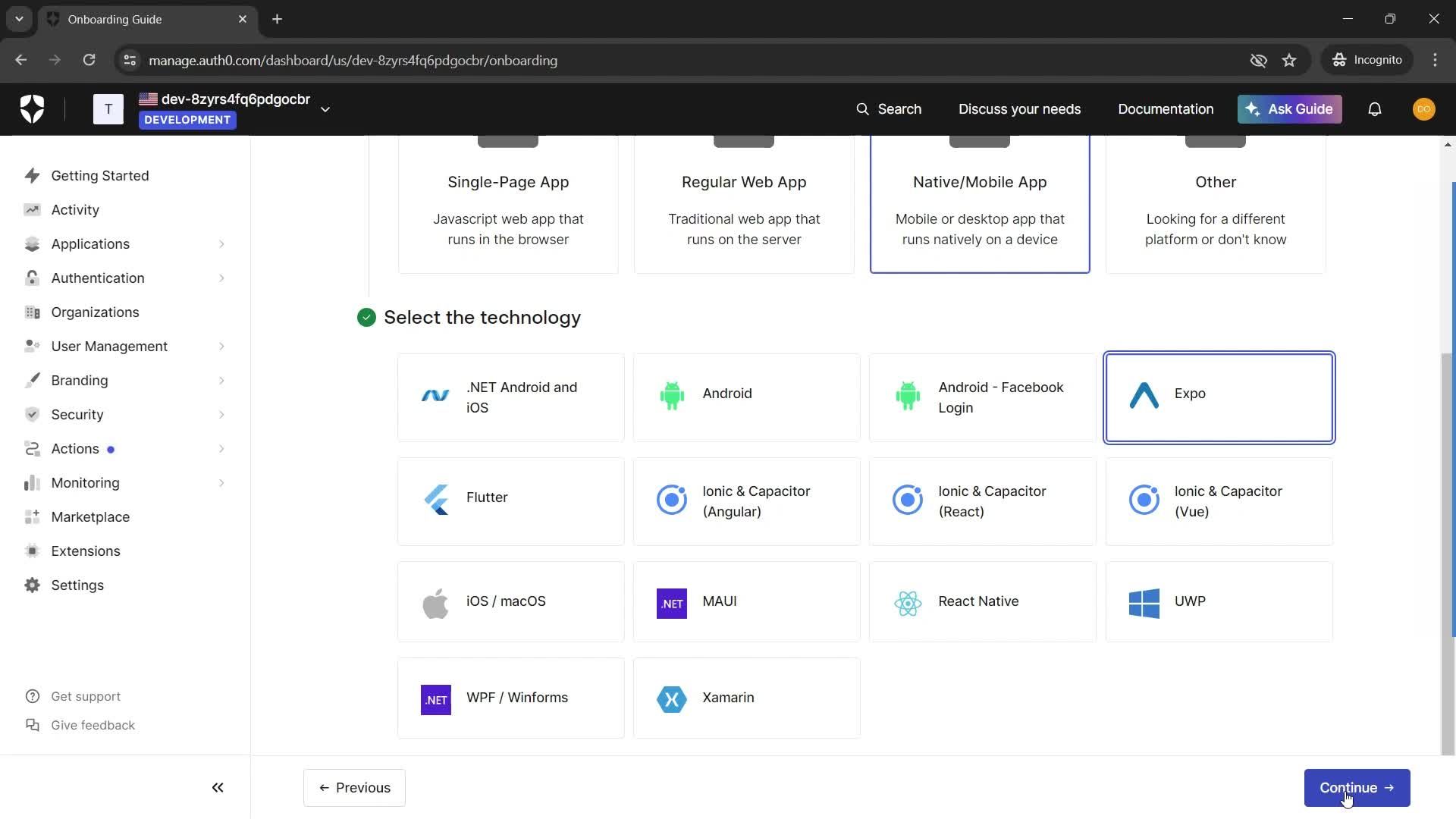Select Ionic & Capacitor (Vue)

[1219, 501]
